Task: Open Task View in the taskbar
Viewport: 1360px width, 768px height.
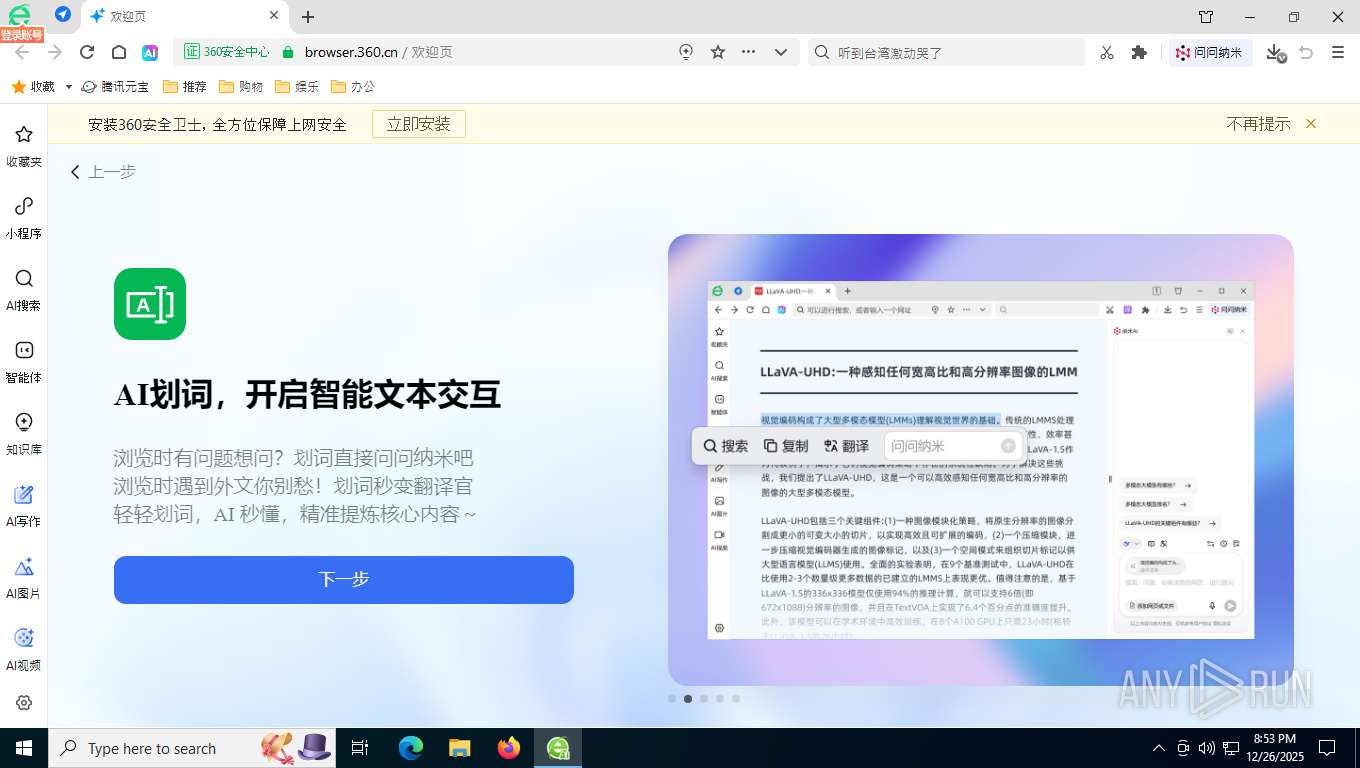Action: (360, 748)
